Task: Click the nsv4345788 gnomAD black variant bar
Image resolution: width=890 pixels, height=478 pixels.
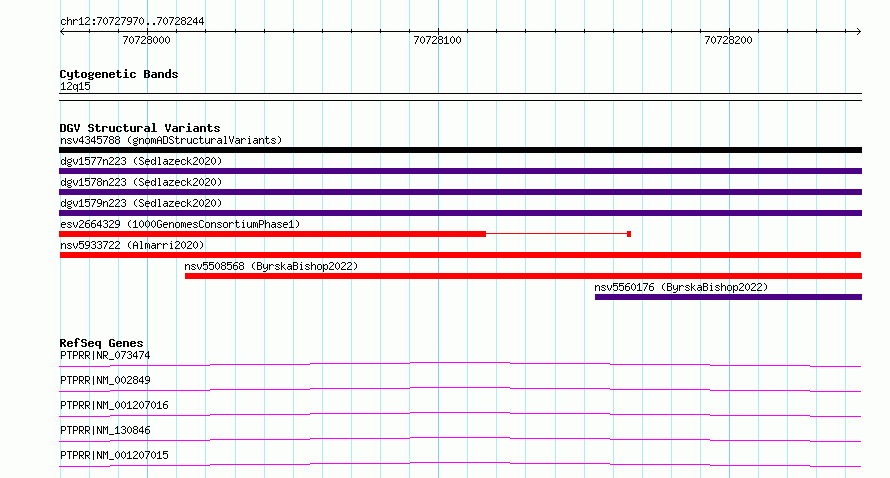Action: click(x=460, y=150)
